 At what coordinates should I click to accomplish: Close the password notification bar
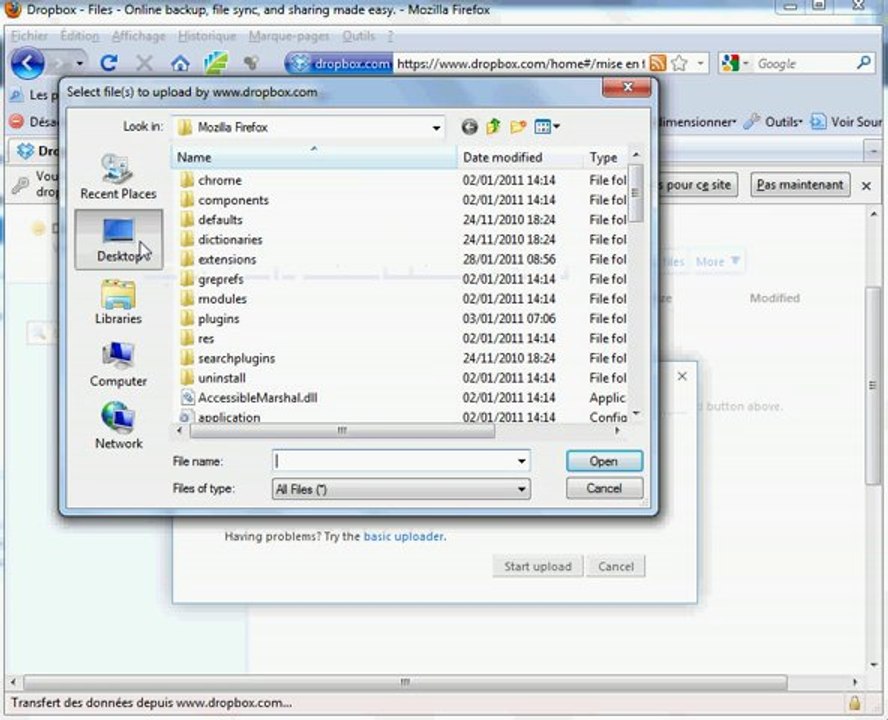866,186
